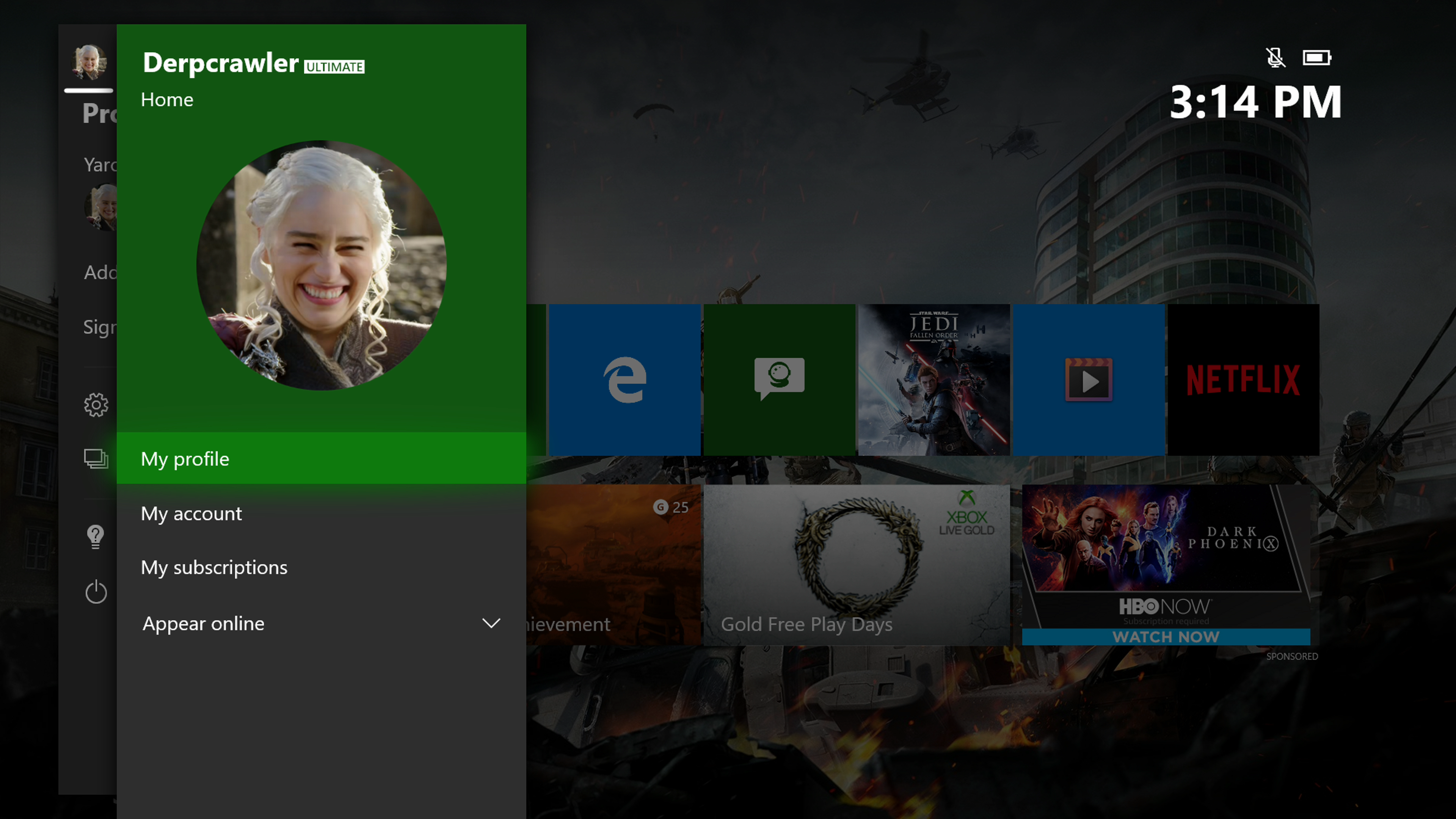Select the secondary account avatar in guide

click(x=101, y=207)
